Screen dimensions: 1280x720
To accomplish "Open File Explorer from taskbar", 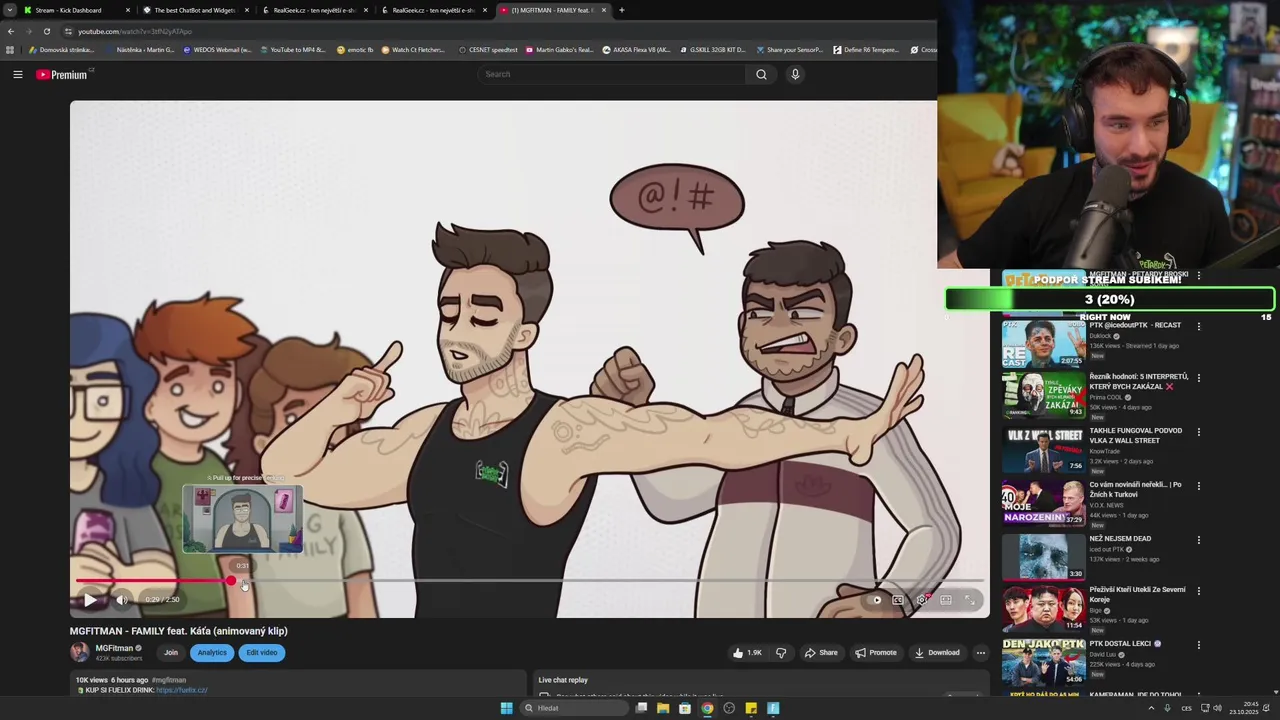I will (662, 708).
